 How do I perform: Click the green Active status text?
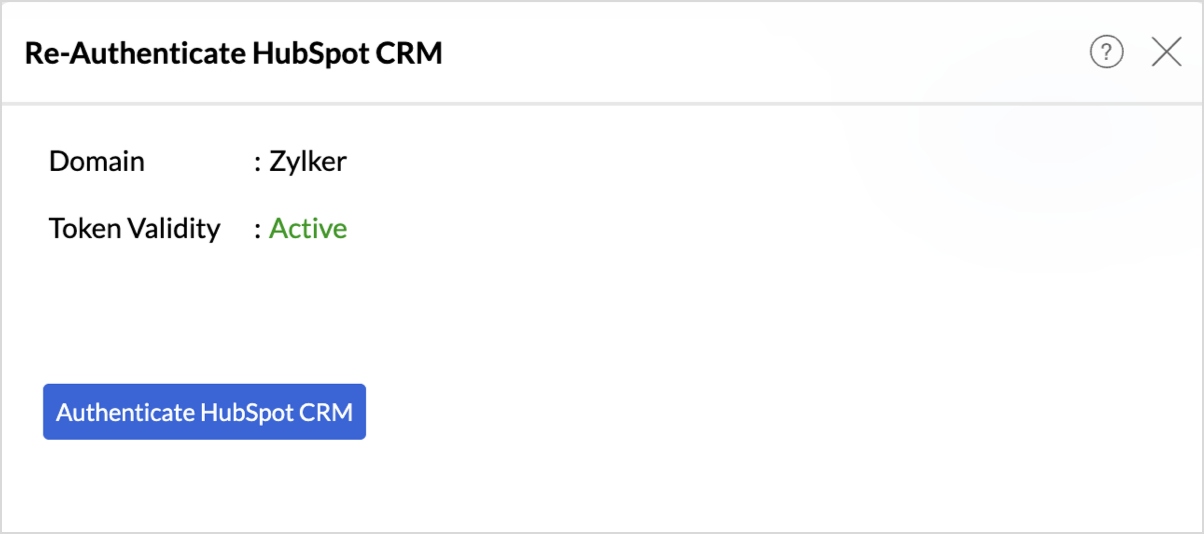[x=308, y=229]
